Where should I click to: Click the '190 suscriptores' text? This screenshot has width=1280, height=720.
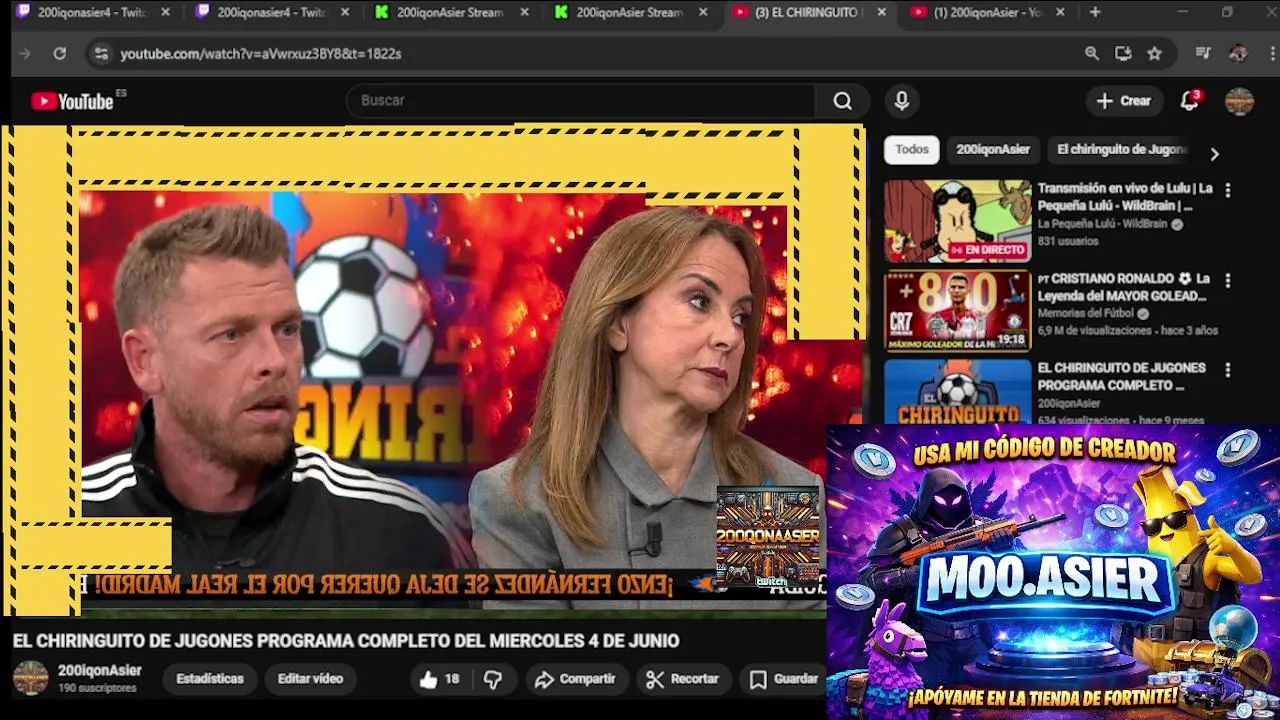(97, 688)
